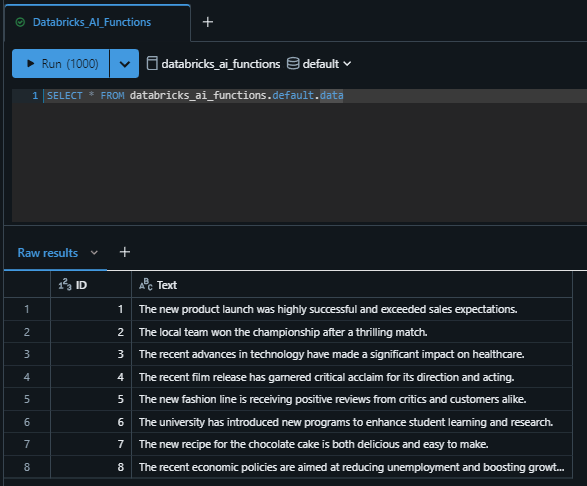Image resolution: width=587 pixels, height=486 pixels.
Task: Run the query with limit 1000
Action: 61,64
